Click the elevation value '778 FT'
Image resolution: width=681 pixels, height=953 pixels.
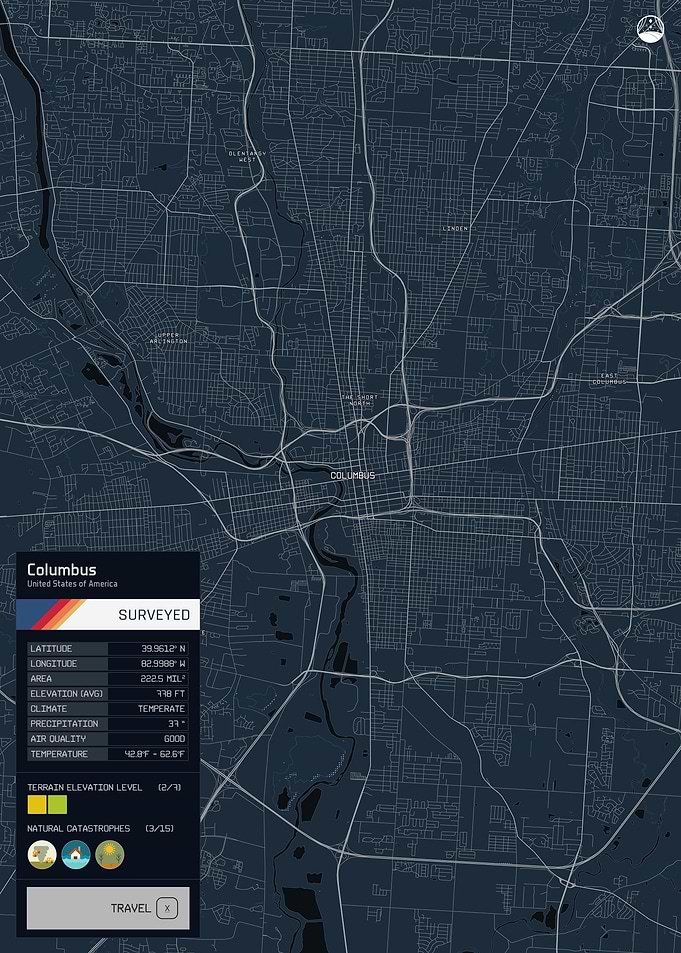point(170,693)
